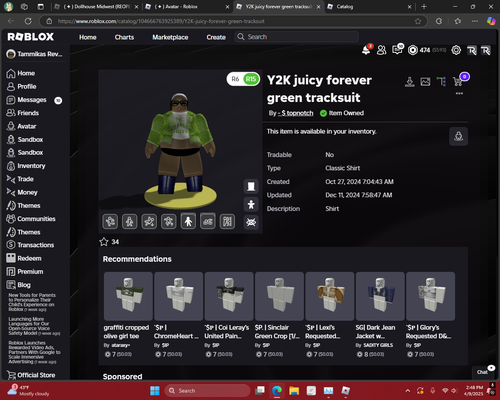Open the shopping cart icon
Screen dimensions: 500x400
tap(458, 81)
